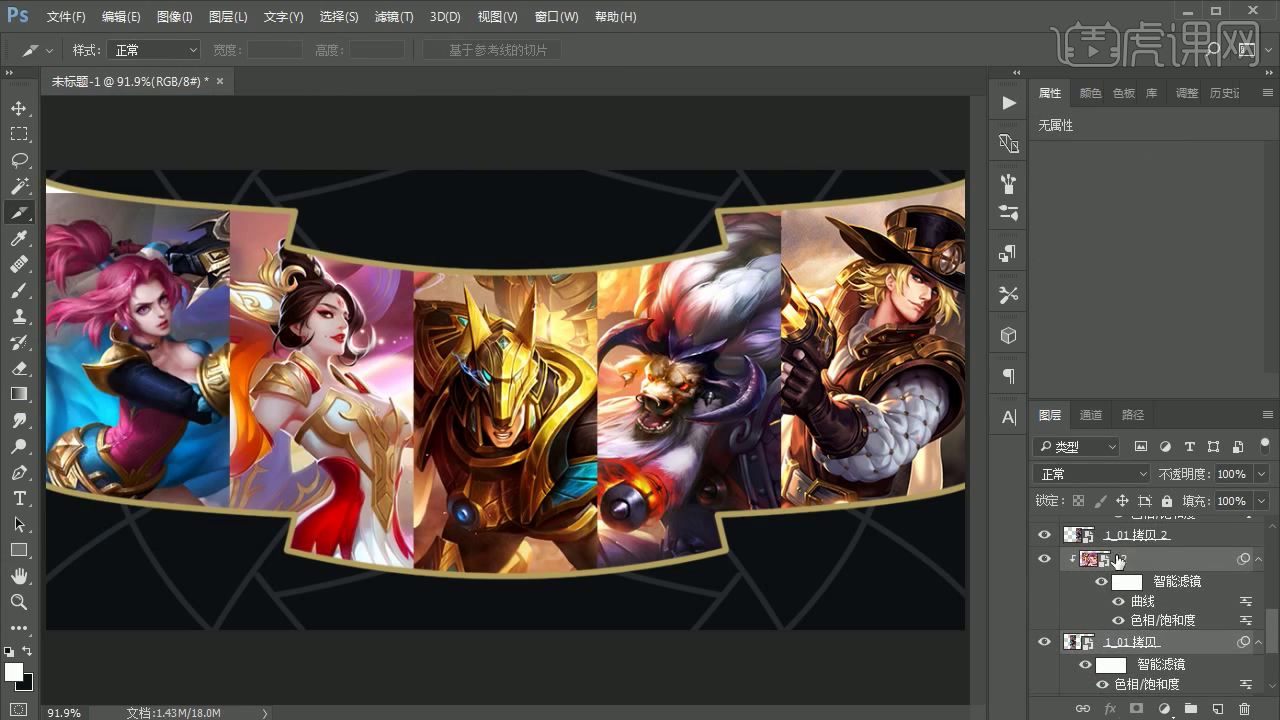1280x720 pixels.
Task: Toggle the layer filter on/off switch
Action: (x=1265, y=446)
